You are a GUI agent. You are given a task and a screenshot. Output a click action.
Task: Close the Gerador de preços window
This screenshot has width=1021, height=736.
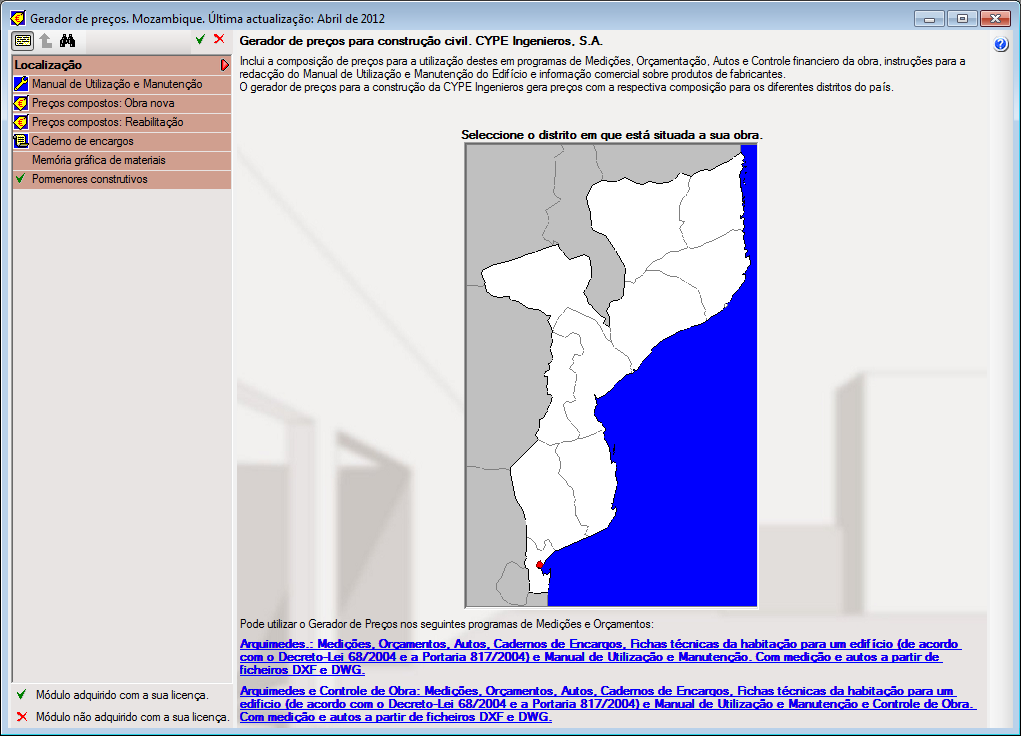pyautogui.click(x=995, y=19)
